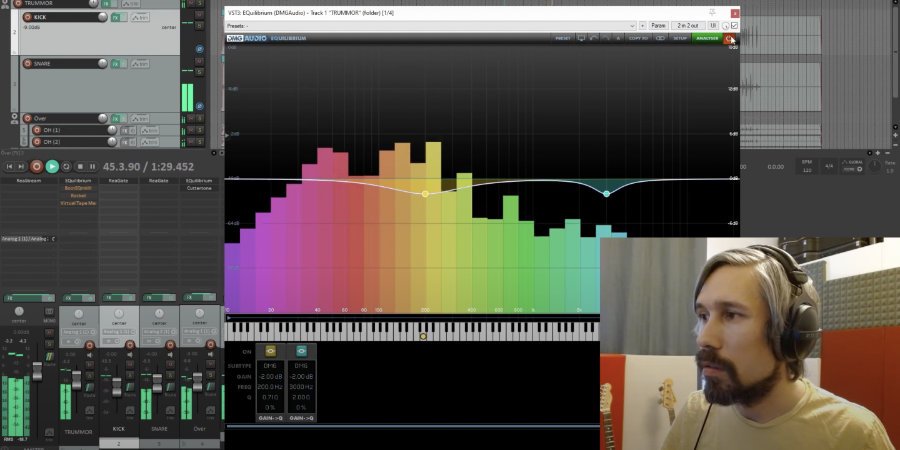The image size is (900, 450).
Task: Start playback with the green play button
Action: (x=52, y=166)
